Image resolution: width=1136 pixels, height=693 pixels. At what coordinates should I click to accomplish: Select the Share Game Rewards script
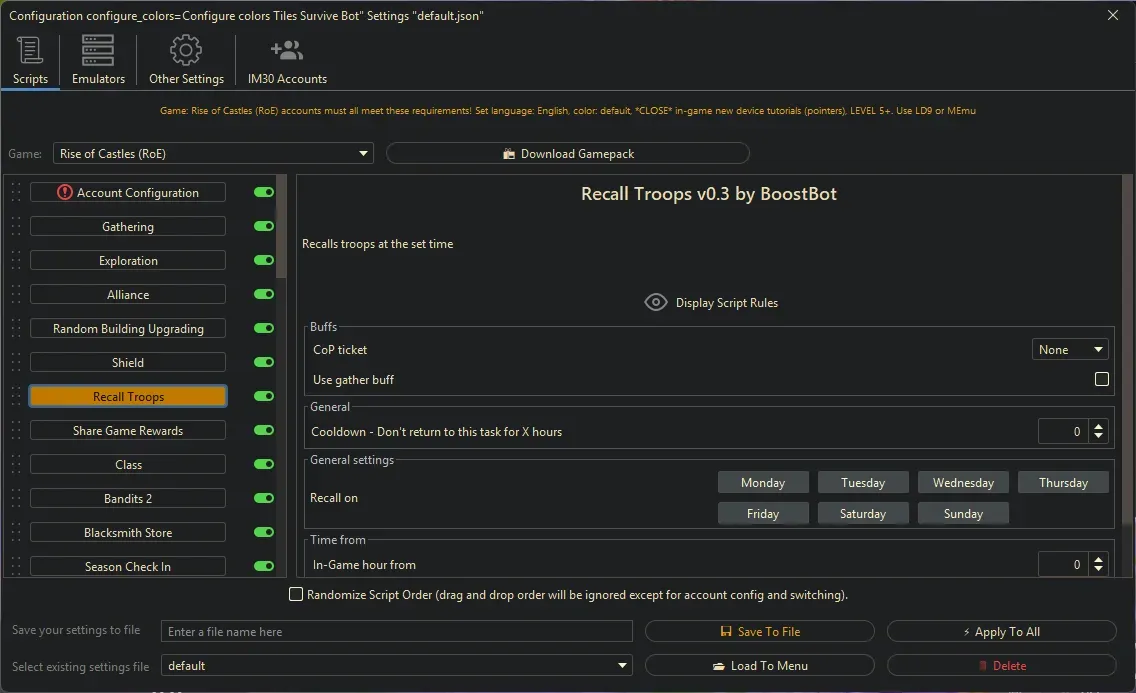(128, 431)
